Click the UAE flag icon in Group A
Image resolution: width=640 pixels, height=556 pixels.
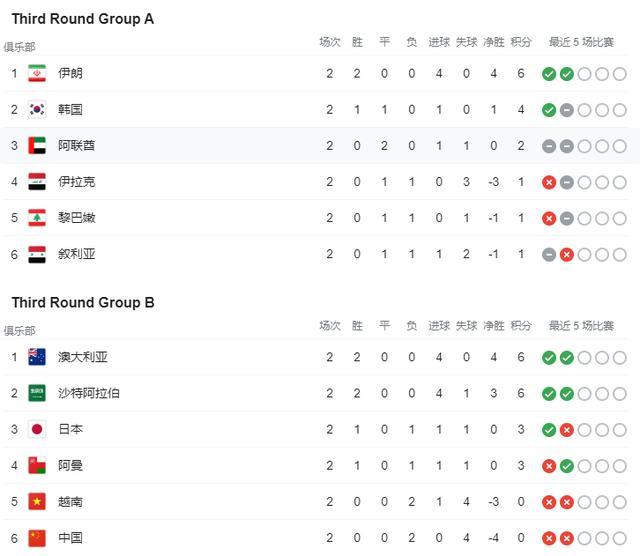37,145
